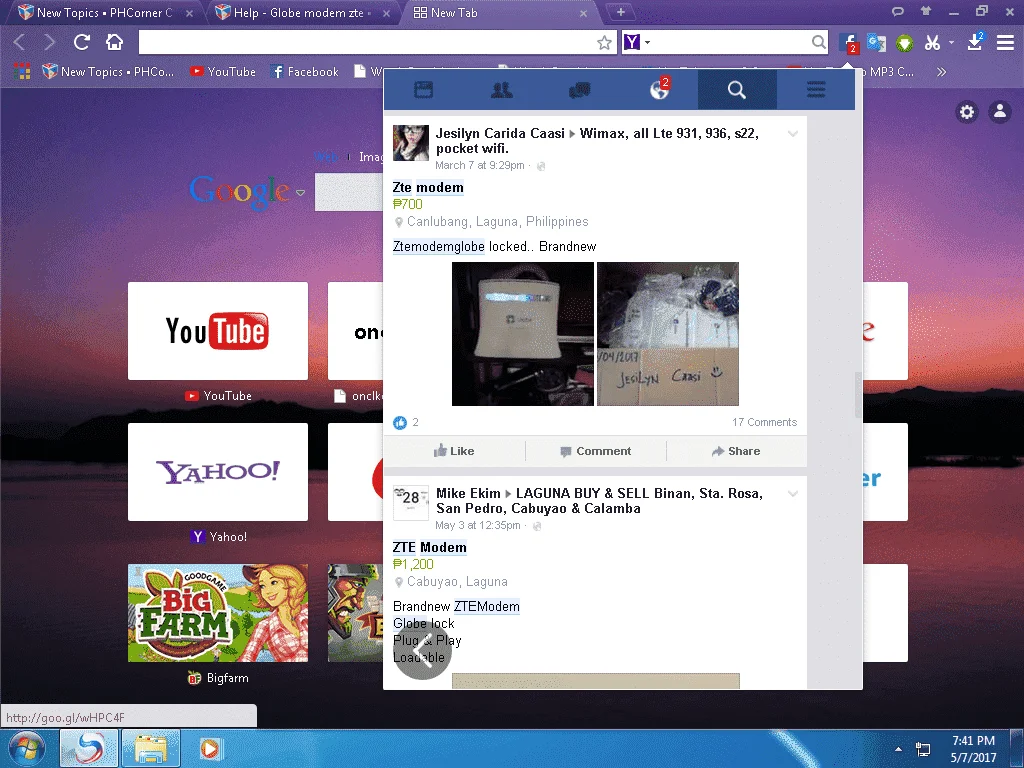Show more bookmarks with overflow chevron
This screenshot has width=1024, height=768.
(x=941, y=72)
